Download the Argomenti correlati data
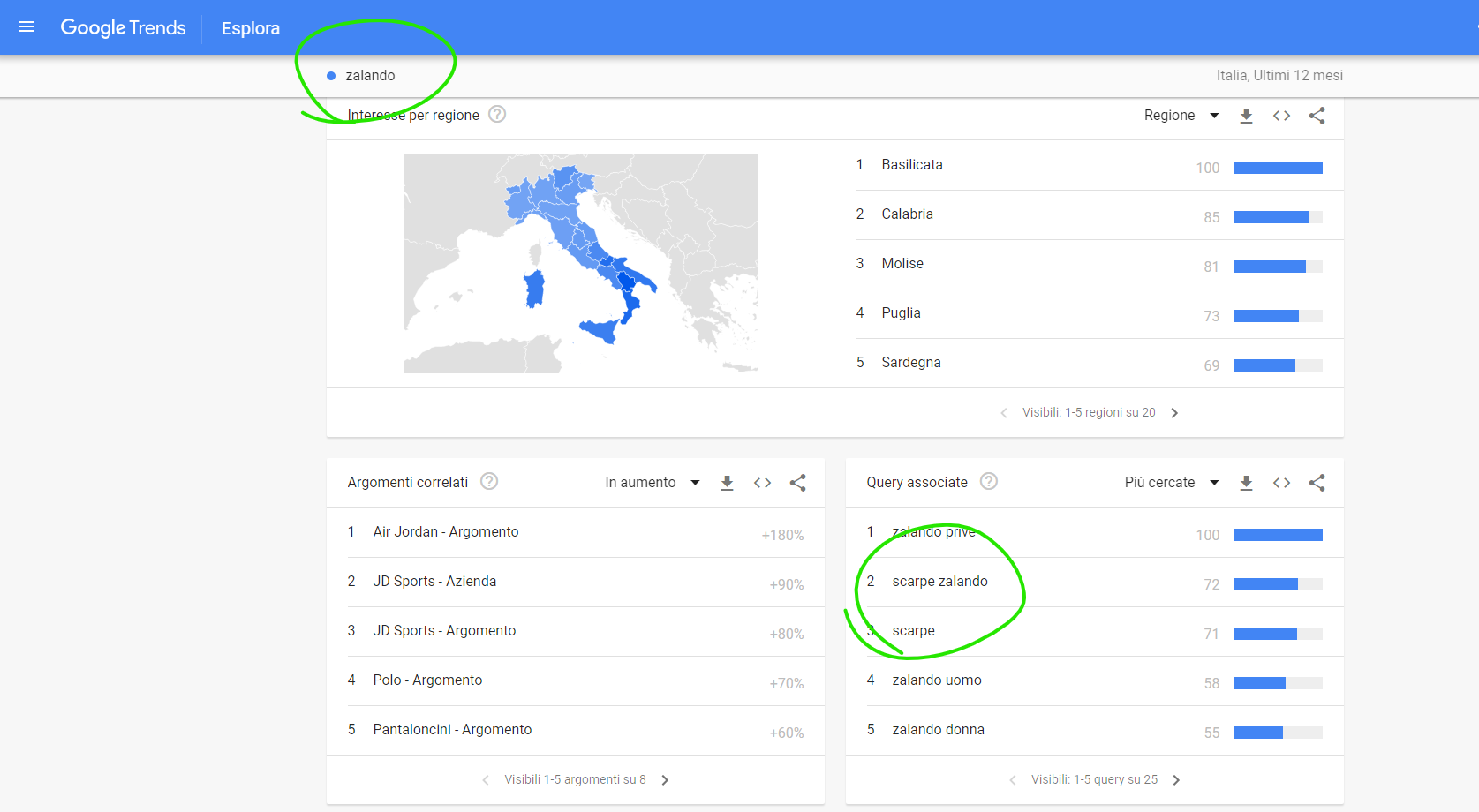 (727, 483)
